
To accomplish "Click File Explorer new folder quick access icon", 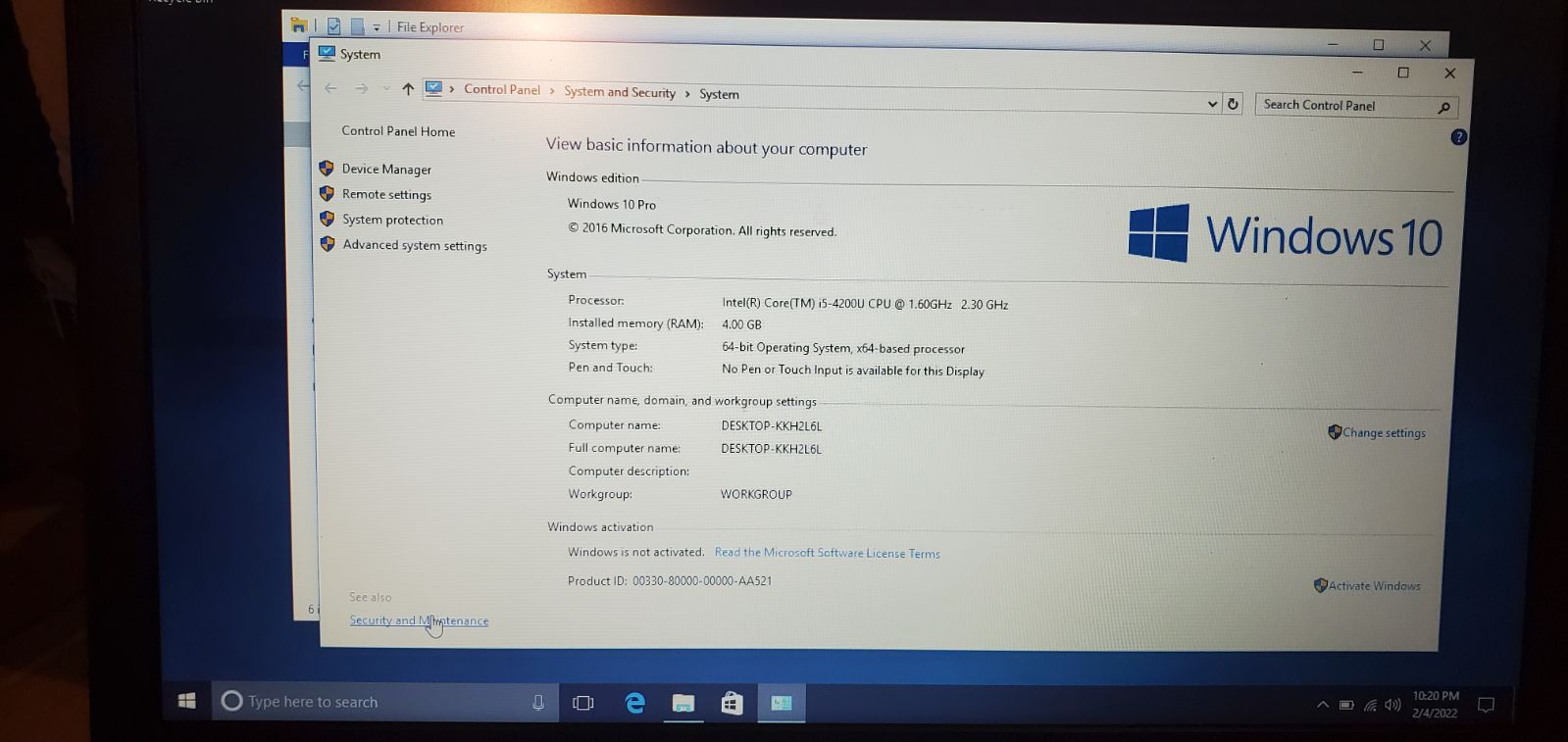I will click(358, 26).
